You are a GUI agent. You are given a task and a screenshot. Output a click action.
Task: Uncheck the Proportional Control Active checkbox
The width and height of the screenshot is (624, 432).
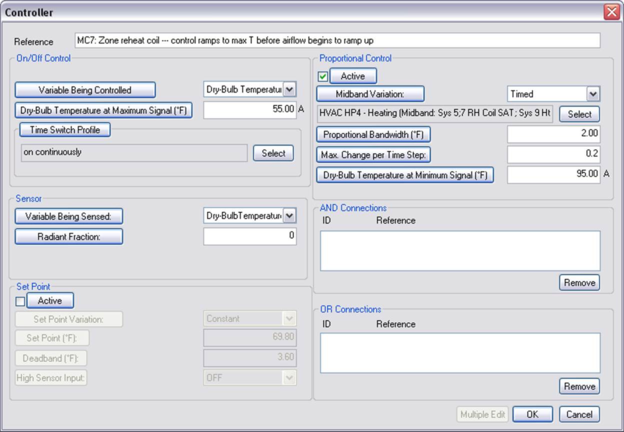[323, 76]
